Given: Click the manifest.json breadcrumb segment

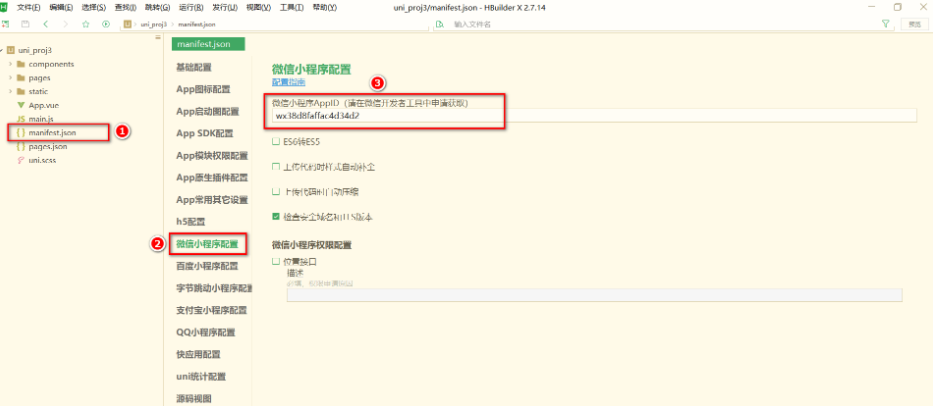Looking at the screenshot, I should coord(197,24).
